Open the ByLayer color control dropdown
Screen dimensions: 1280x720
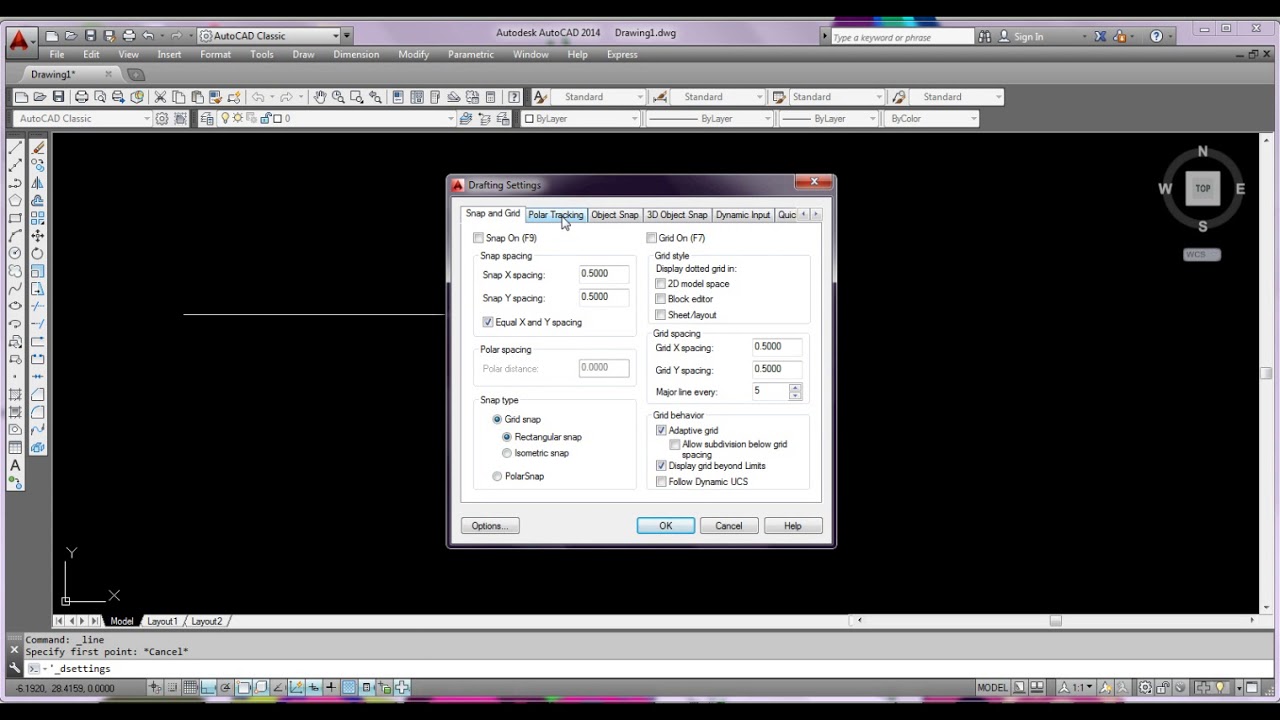coord(581,118)
